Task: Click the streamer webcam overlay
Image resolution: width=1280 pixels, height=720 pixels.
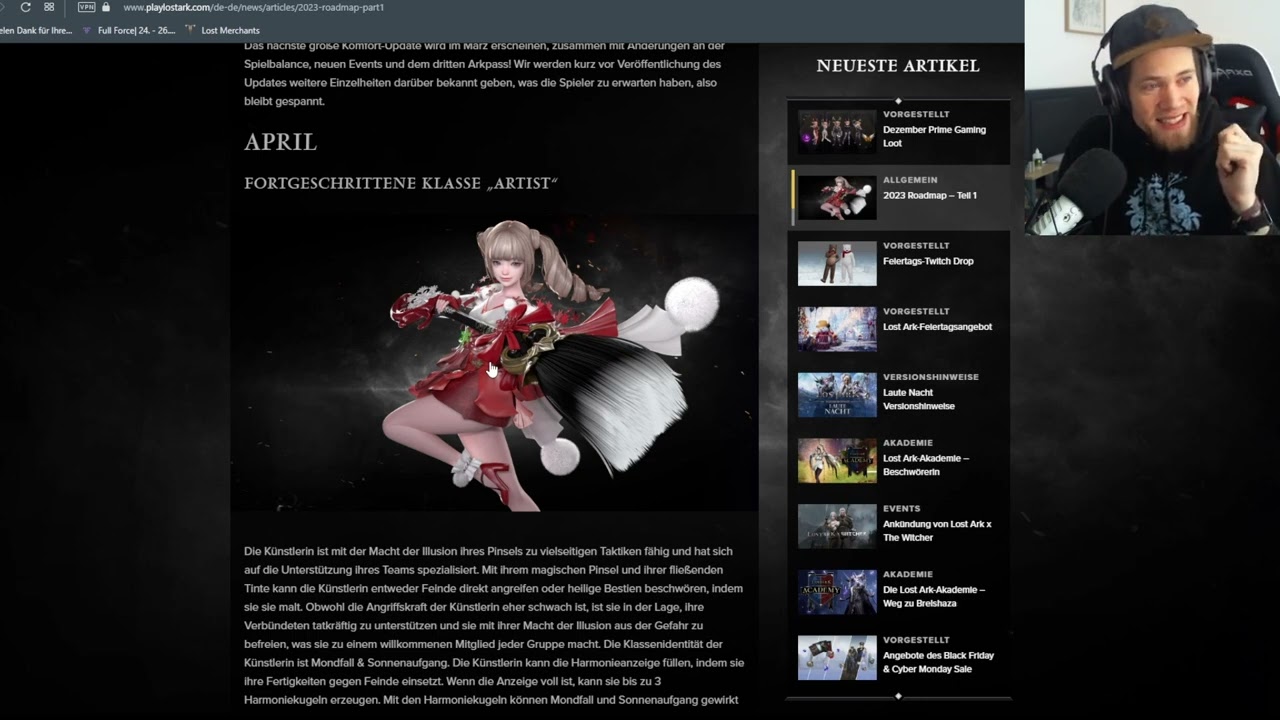Action: tap(1152, 117)
